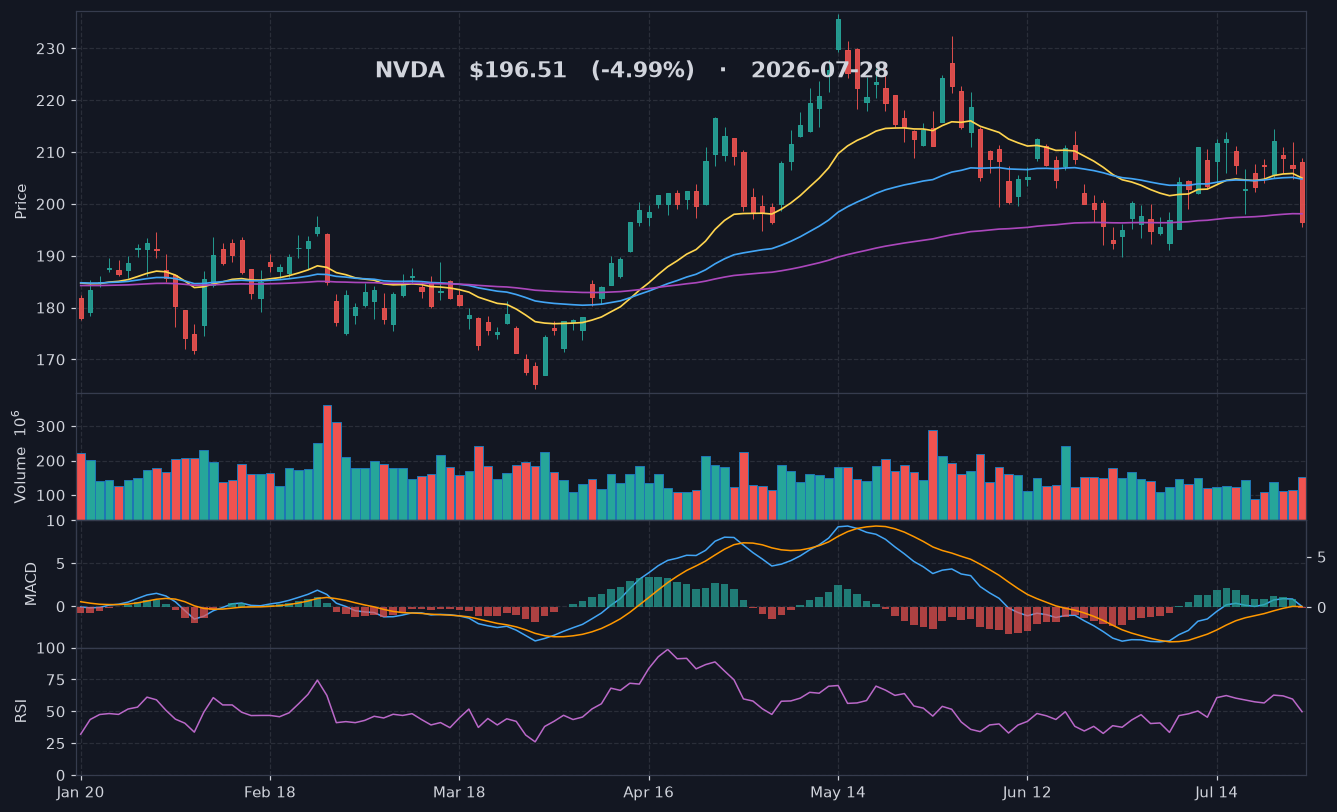Click the MACD axis label

pyautogui.click(x=31, y=583)
